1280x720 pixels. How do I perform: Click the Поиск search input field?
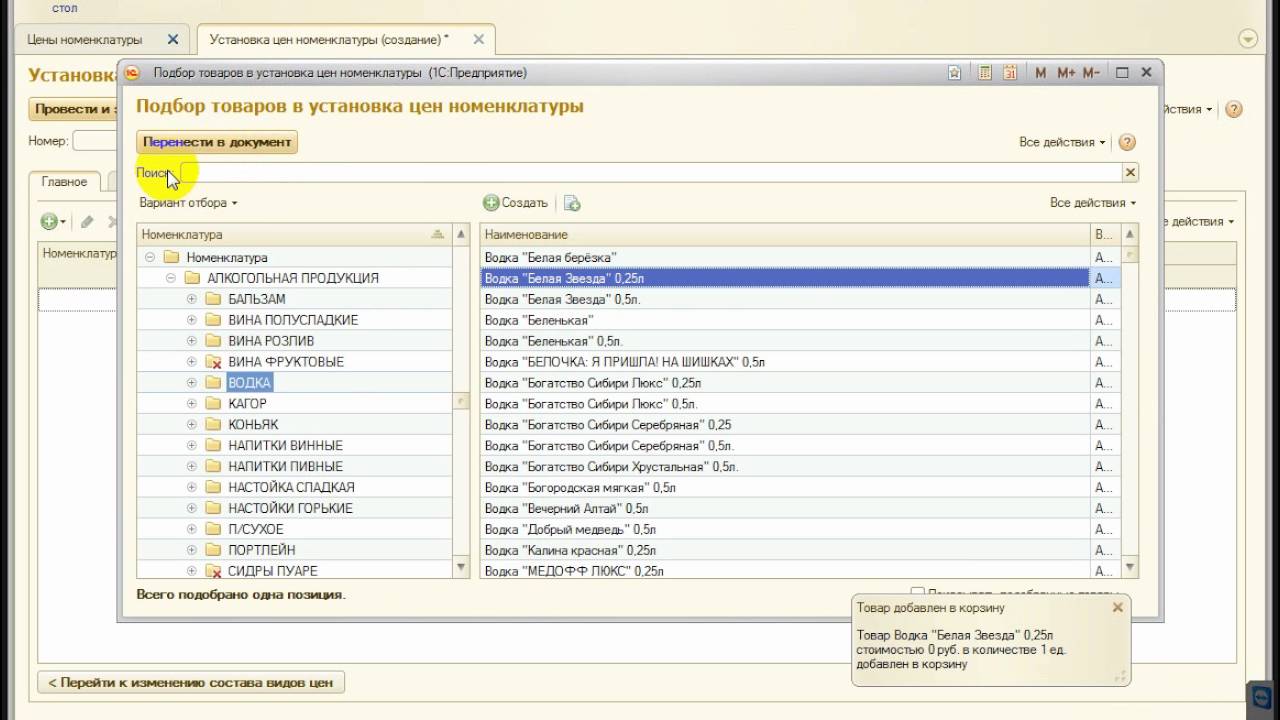tap(650, 173)
